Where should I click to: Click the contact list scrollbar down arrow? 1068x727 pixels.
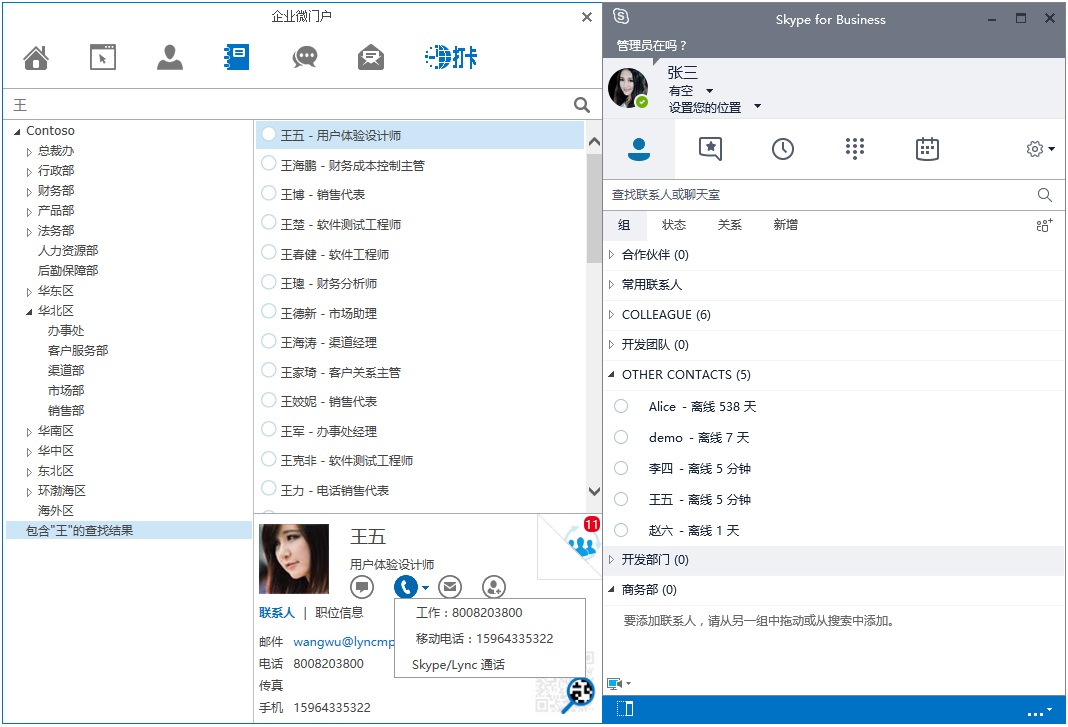pos(594,491)
